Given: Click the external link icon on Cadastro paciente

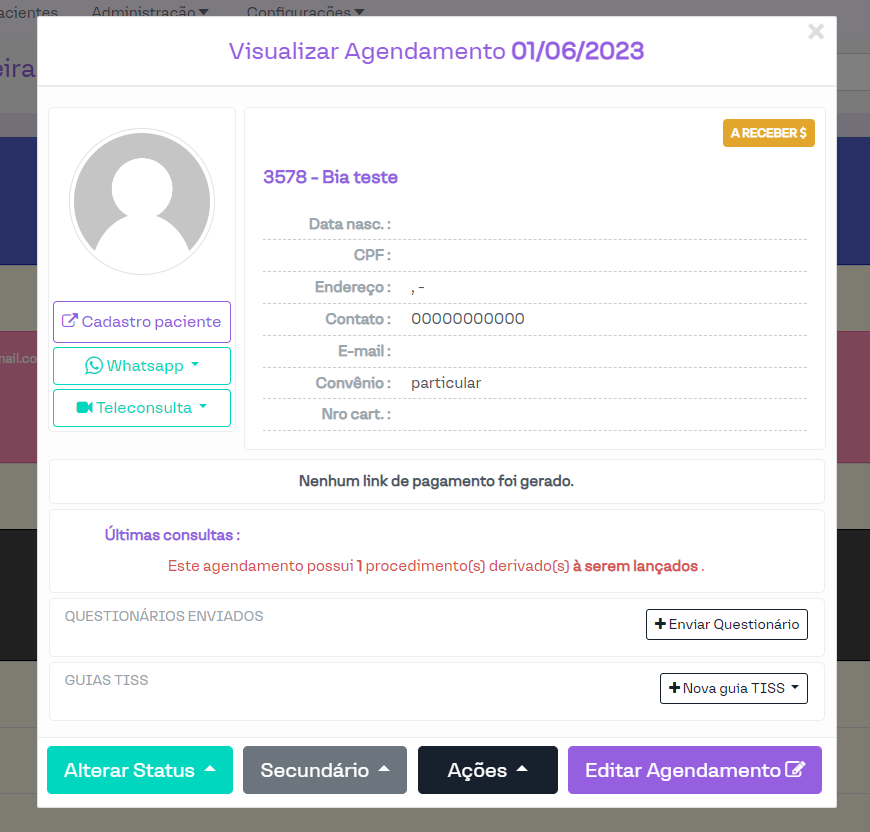Looking at the screenshot, I should pyautogui.click(x=70, y=322).
